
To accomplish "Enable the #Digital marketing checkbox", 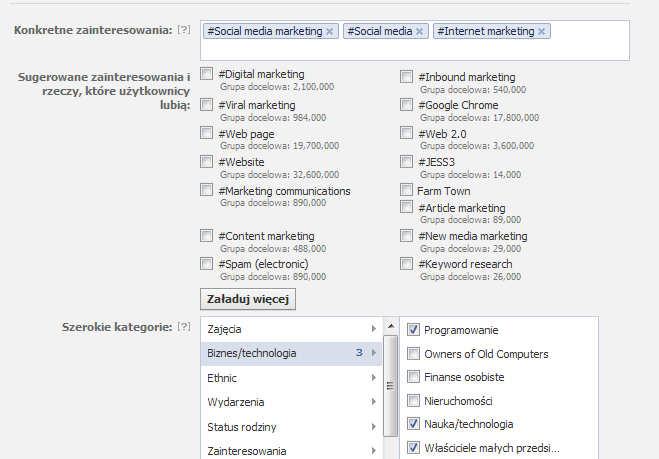I will point(206,75).
